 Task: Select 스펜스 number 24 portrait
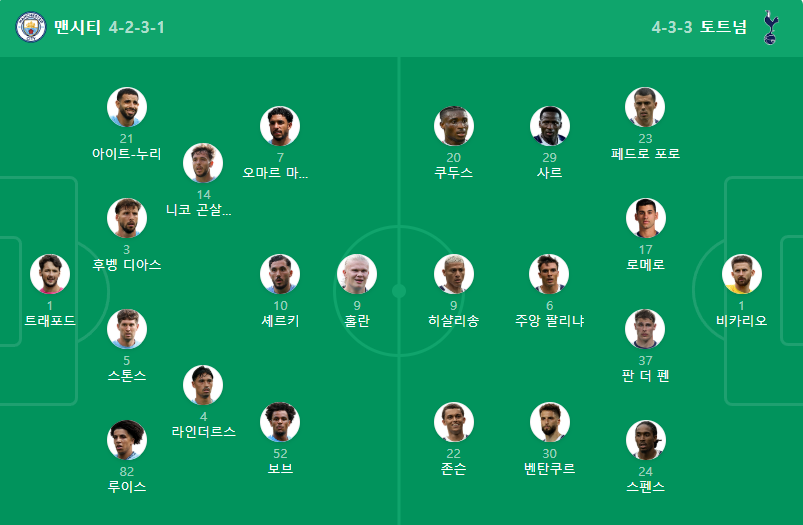(646, 440)
